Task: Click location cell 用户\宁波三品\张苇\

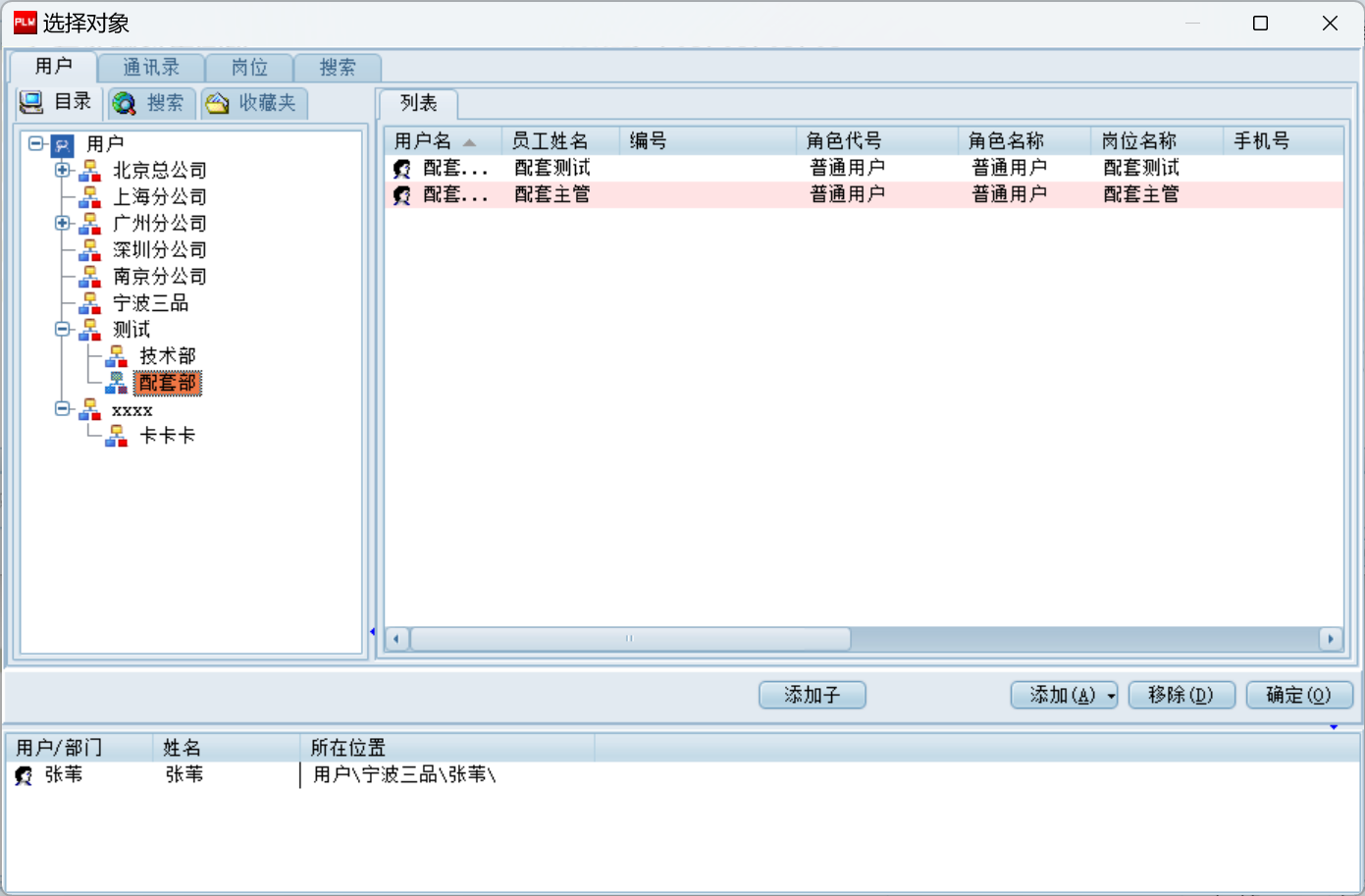Action: tap(404, 775)
